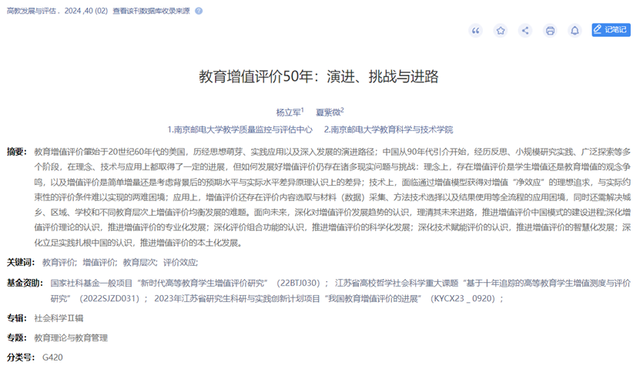Click classification number G420

53,357
